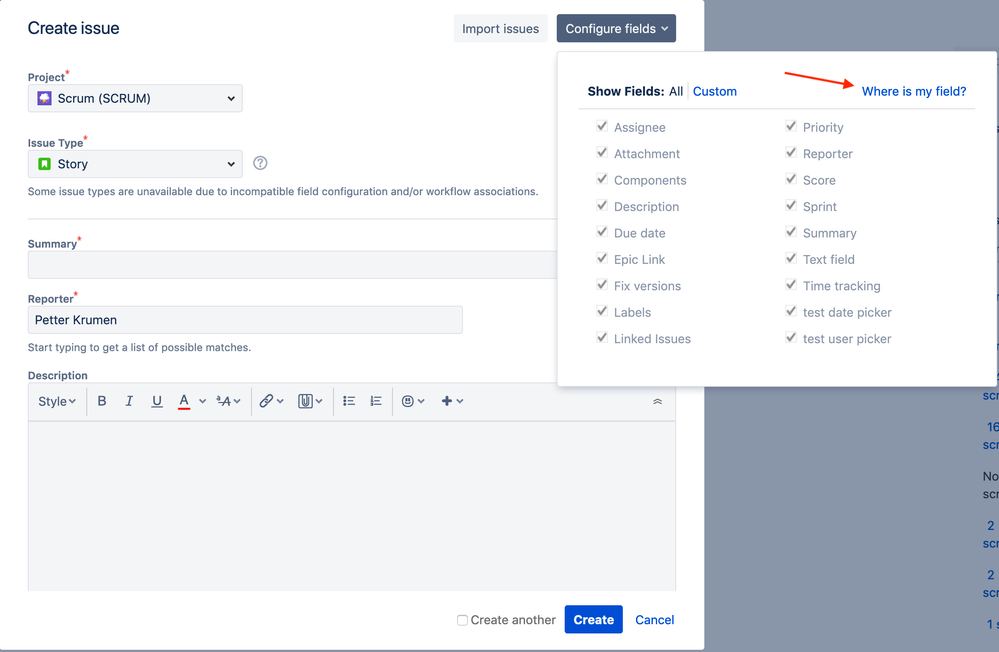Open more formatting options menu
The image size is (999, 652).
pos(229,401)
